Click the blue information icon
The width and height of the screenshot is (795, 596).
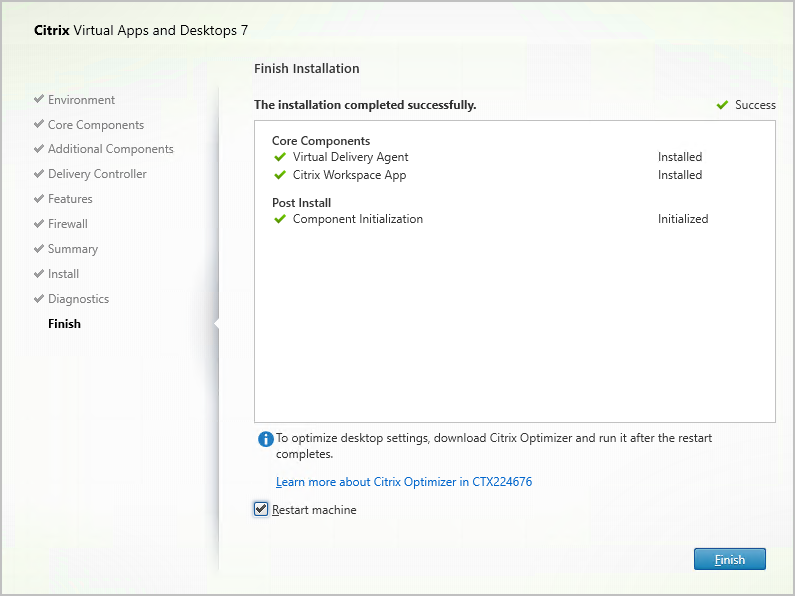265,439
